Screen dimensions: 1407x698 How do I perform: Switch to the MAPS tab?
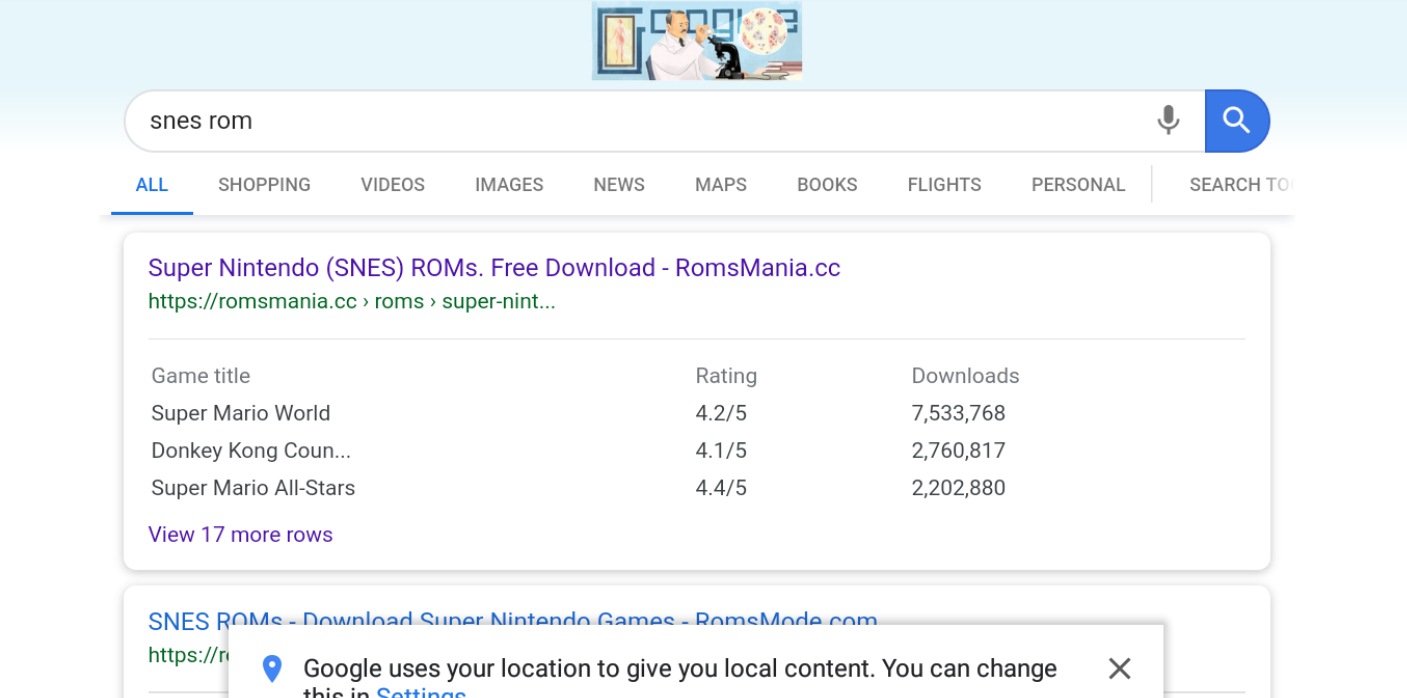coord(721,185)
